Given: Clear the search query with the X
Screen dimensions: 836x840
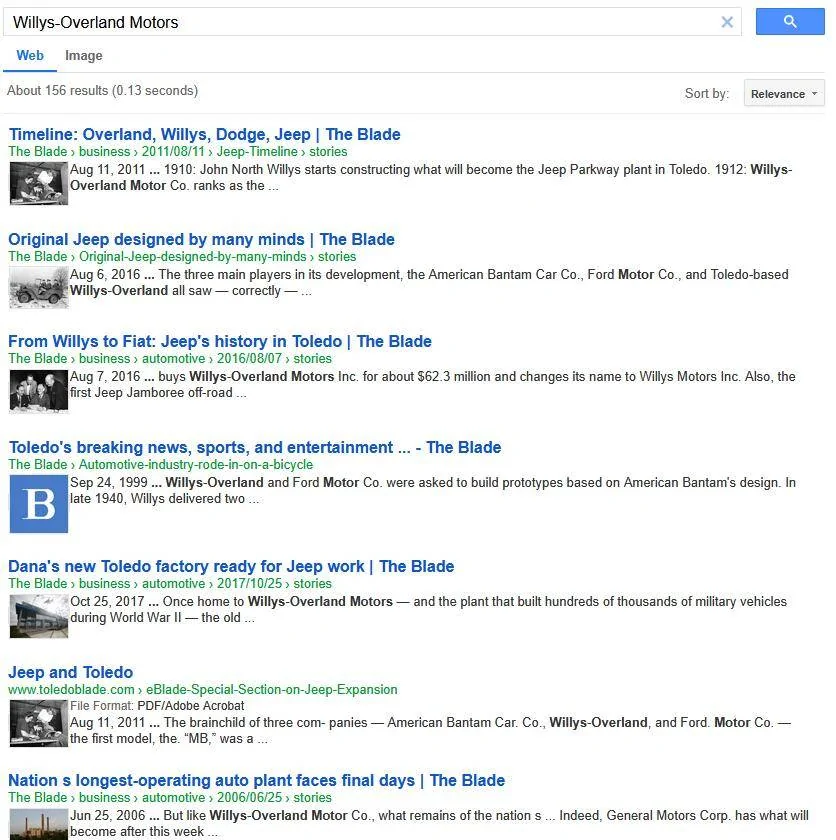Looking at the screenshot, I should tap(727, 22).
